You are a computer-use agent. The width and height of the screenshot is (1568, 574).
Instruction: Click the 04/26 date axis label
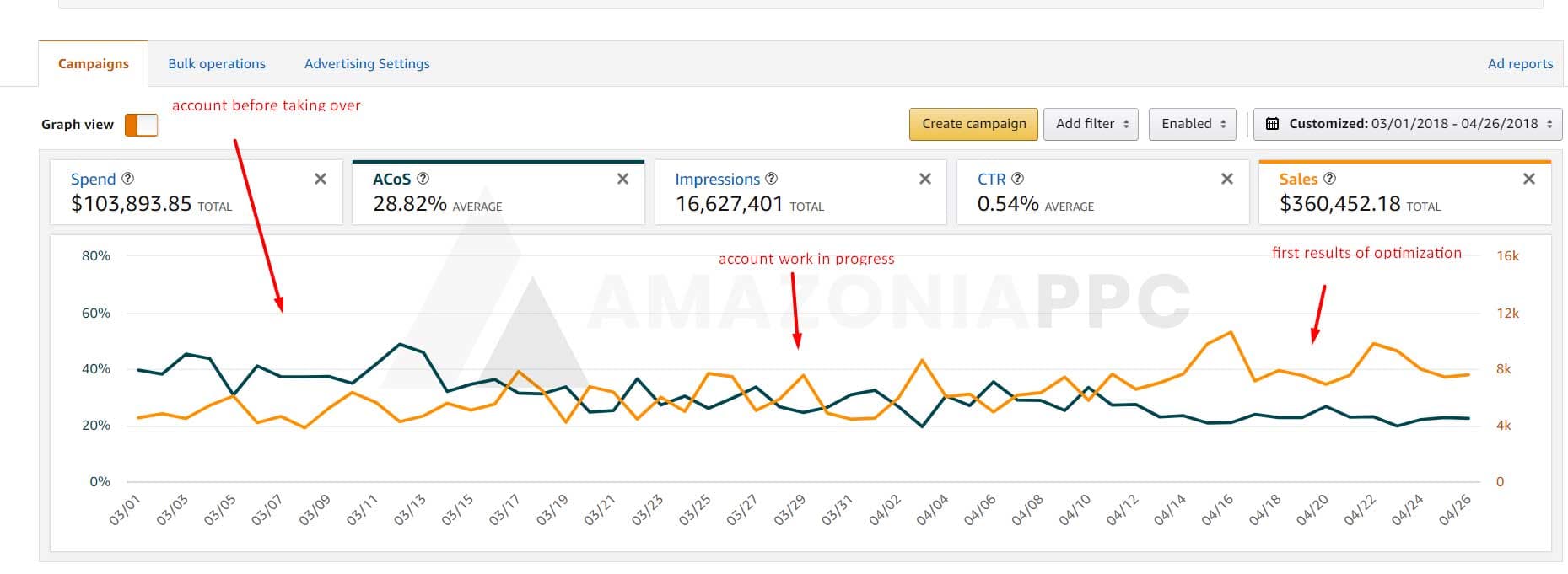click(x=1456, y=511)
